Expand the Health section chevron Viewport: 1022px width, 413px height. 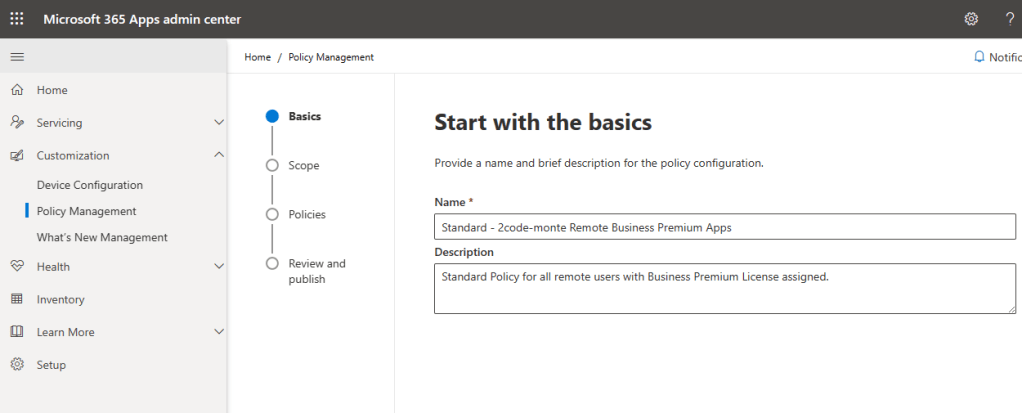219,267
